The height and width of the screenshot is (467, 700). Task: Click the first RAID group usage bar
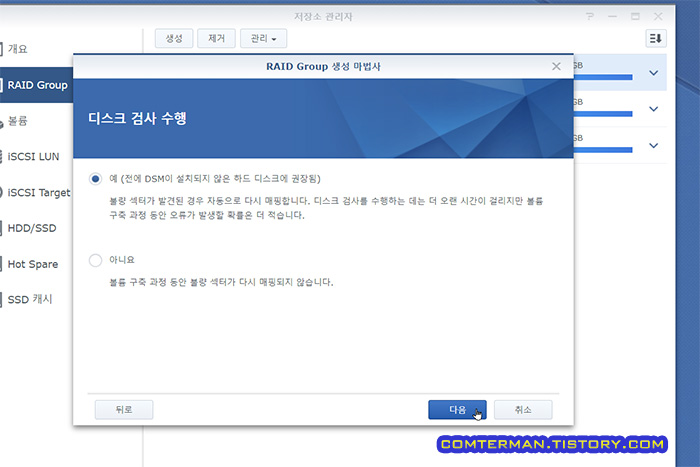click(x=603, y=77)
